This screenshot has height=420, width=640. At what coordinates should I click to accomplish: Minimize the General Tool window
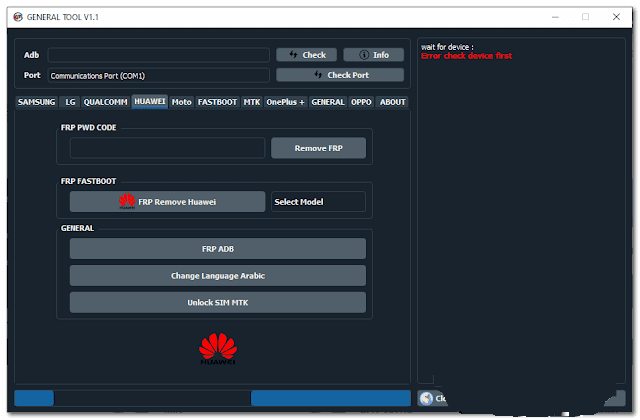(555, 17)
